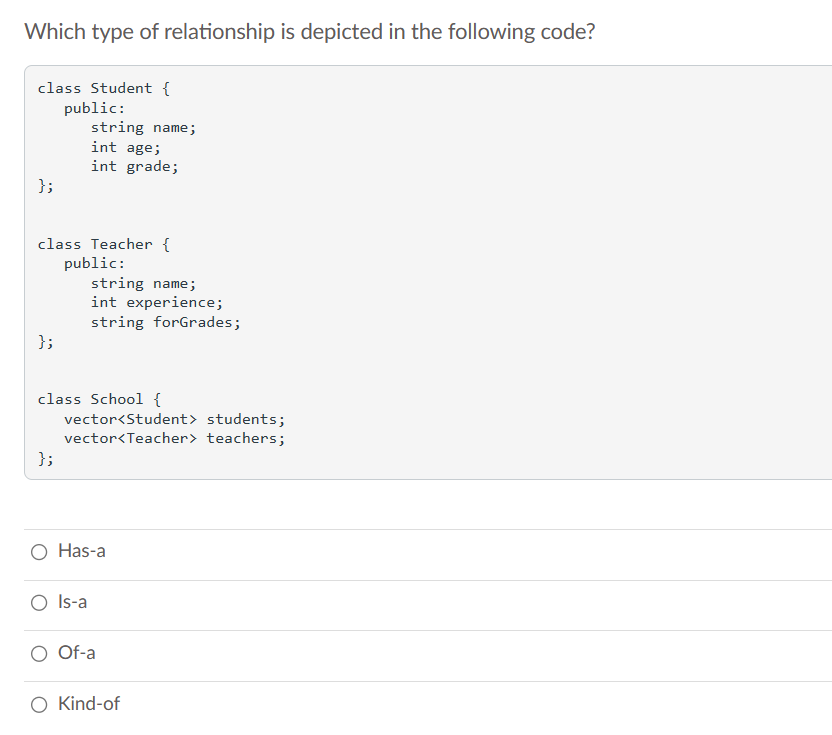Click the Is-a answer label
The width and height of the screenshot is (832, 735).
click(x=72, y=602)
